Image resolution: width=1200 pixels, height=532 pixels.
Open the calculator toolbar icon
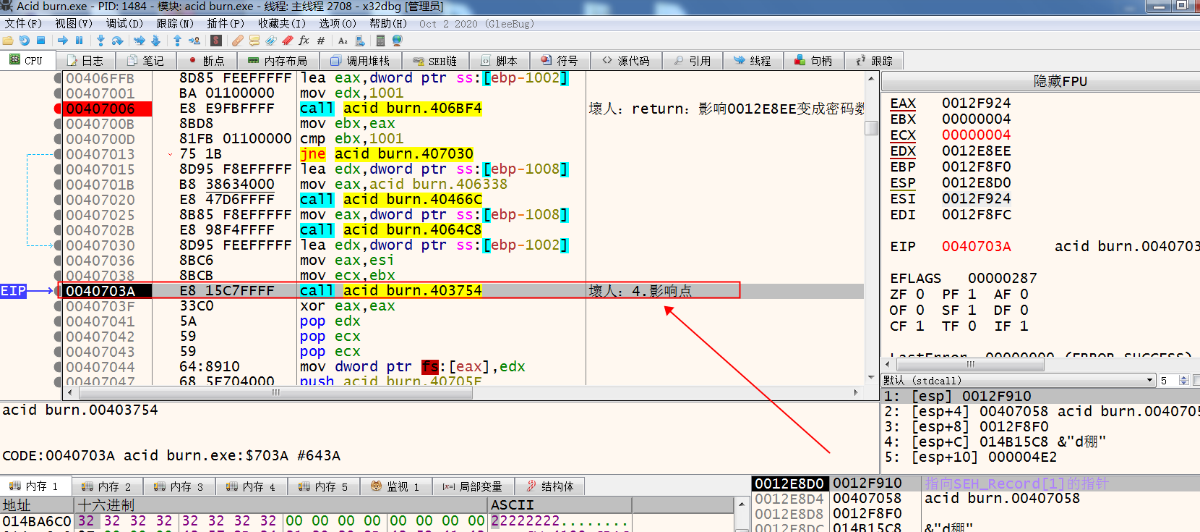point(380,40)
